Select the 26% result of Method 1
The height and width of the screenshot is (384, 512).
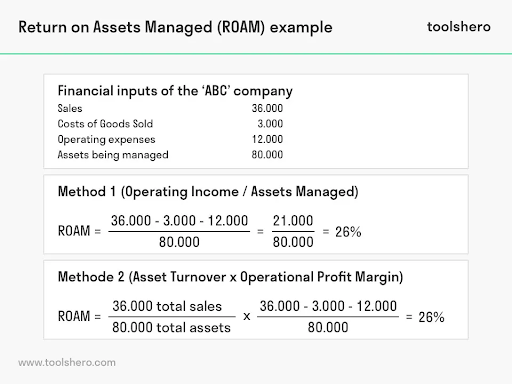pos(348,232)
